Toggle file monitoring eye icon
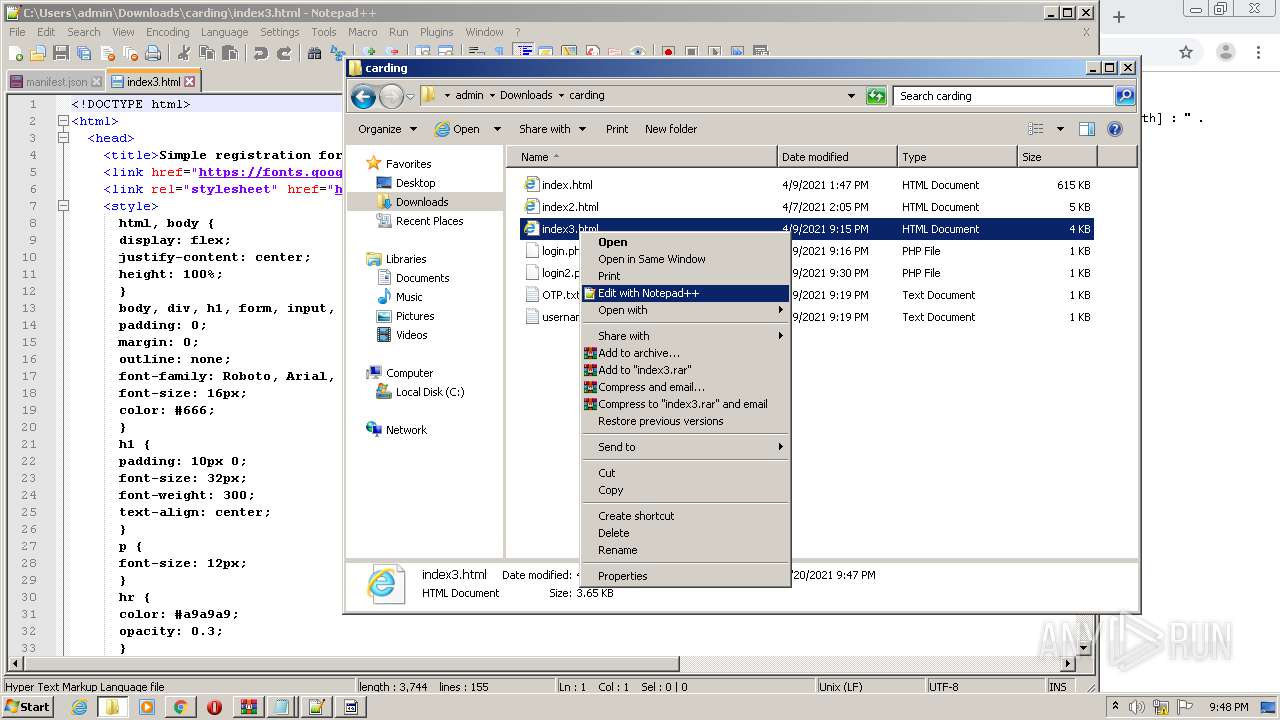This screenshot has height=720, width=1280. tap(637, 52)
